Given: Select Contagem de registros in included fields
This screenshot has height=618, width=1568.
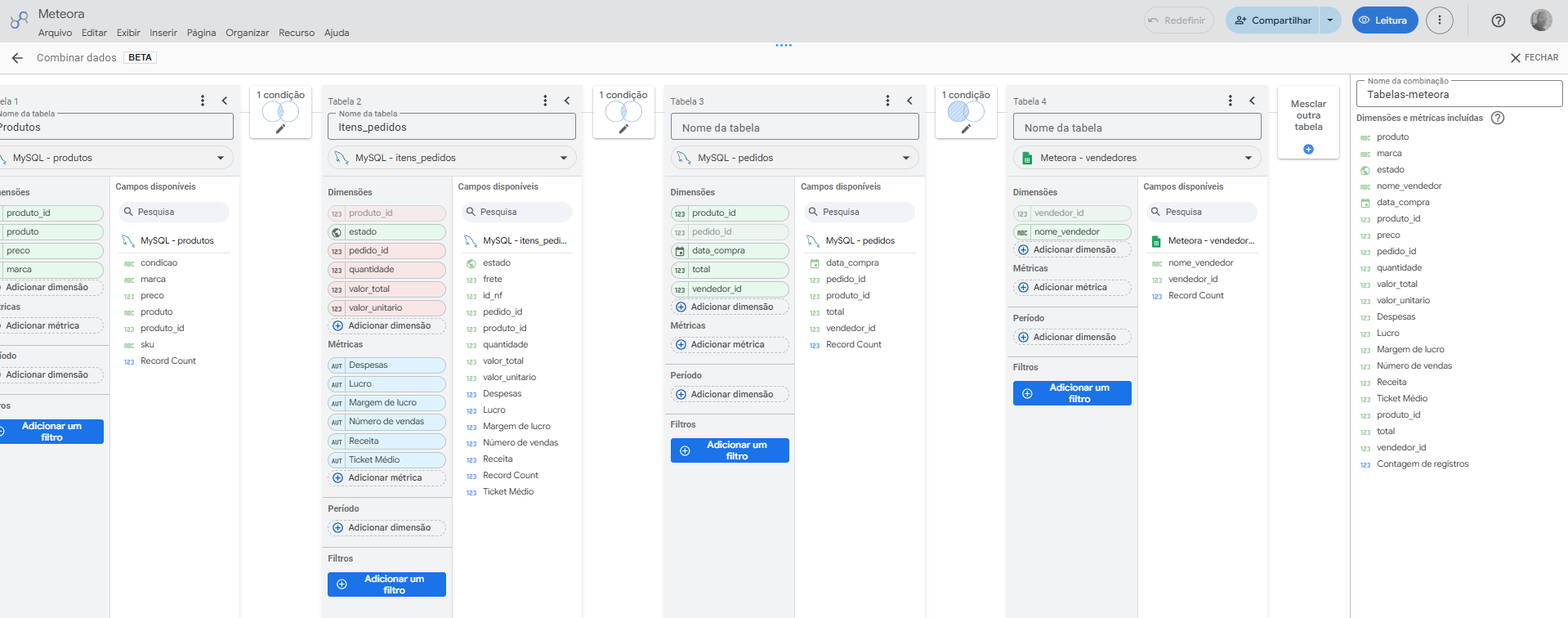Looking at the screenshot, I should tap(1423, 464).
